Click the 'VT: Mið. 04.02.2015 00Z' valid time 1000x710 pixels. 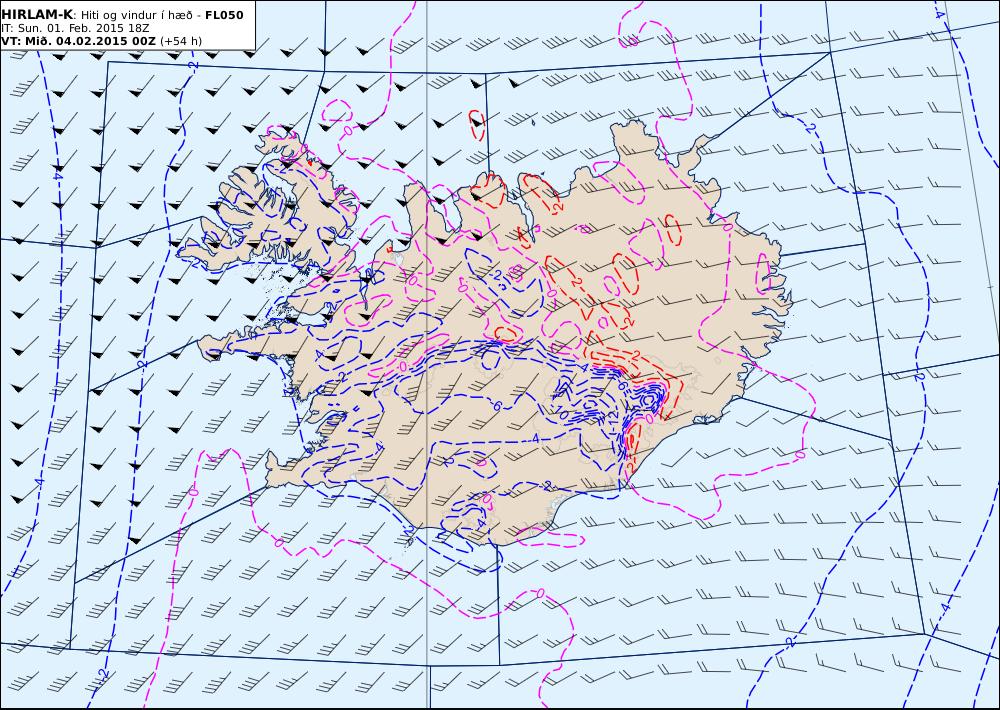[78, 41]
